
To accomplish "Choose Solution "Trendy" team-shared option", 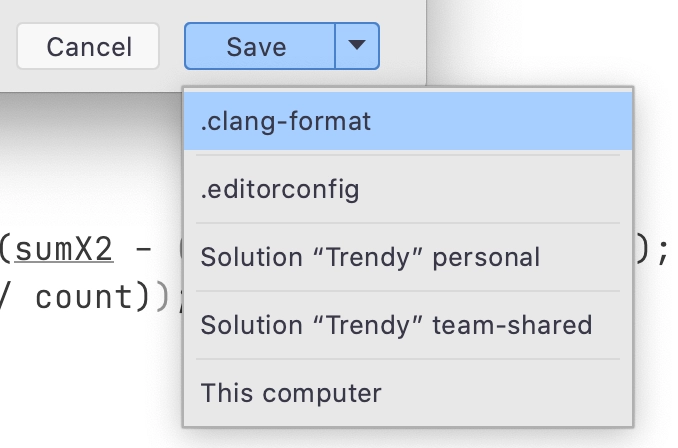I will [x=408, y=325].
